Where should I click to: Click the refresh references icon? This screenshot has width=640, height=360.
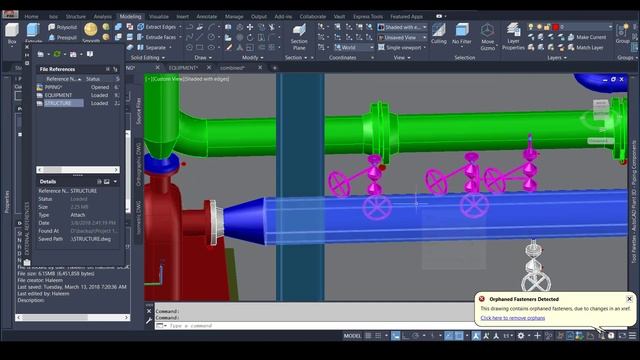57,54
